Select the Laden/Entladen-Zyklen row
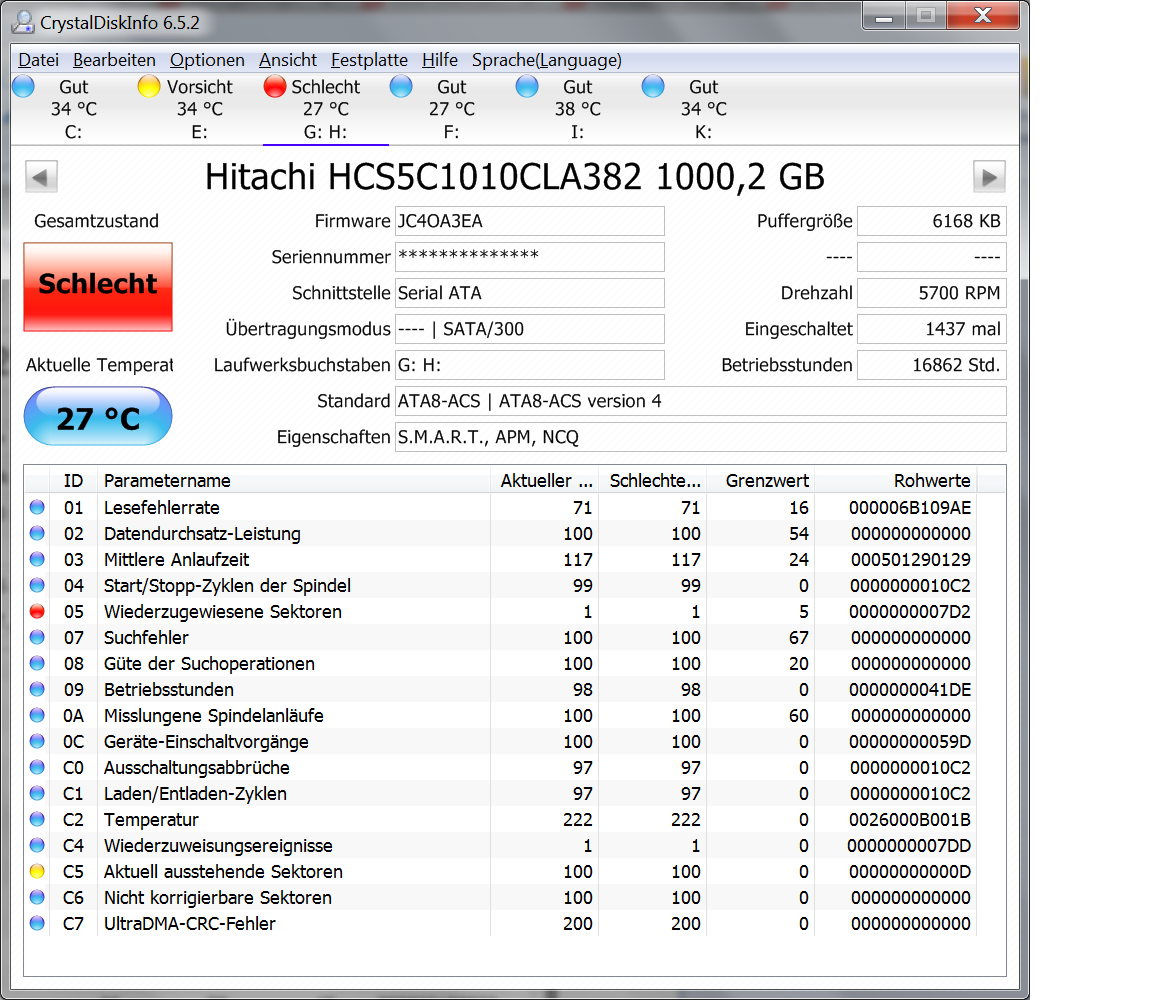The width and height of the screenshot is (1152, 1000). pos(501,794)
